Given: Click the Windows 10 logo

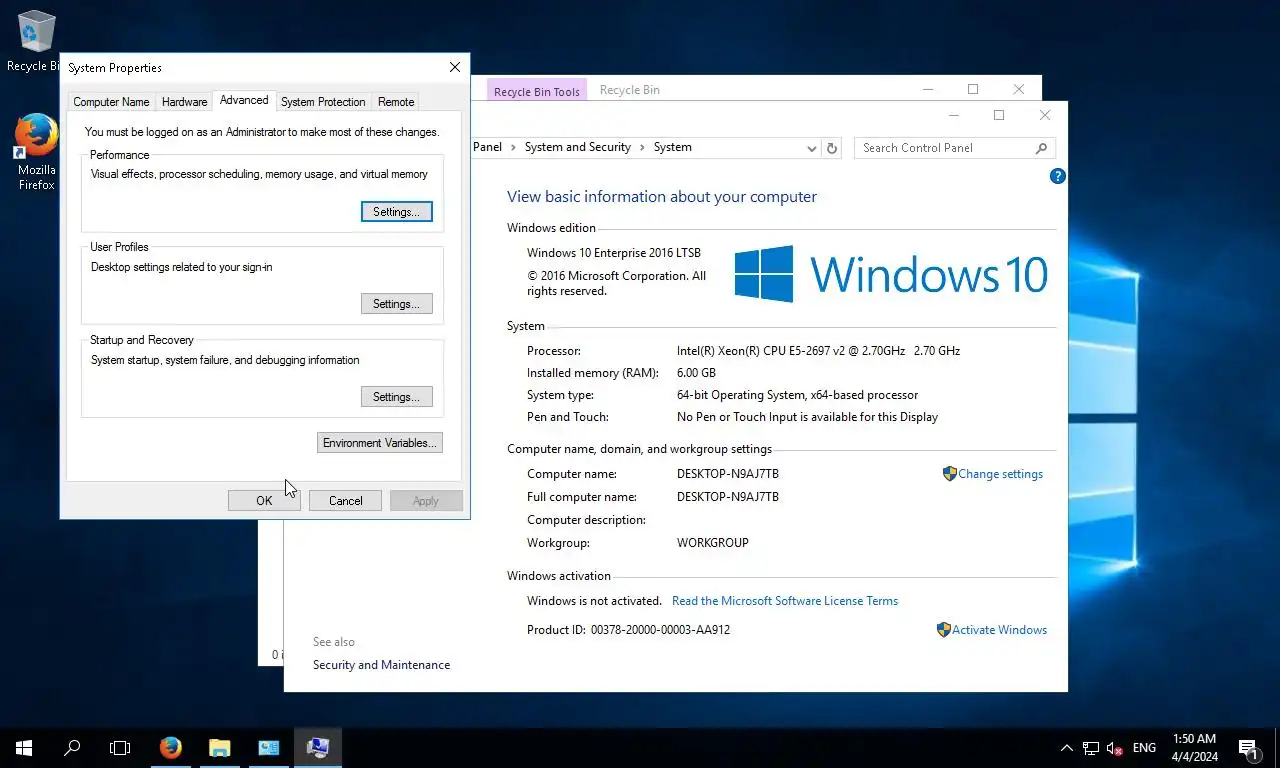Looking at the screenshot, I should [891, 274].
